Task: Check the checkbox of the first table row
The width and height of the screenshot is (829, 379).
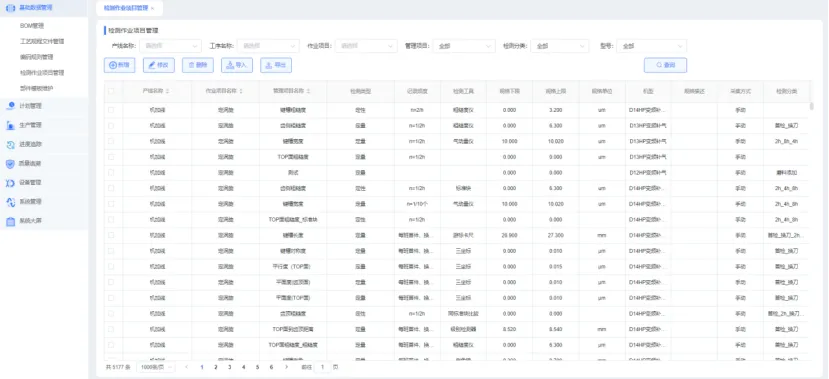Action: (111, 110)
